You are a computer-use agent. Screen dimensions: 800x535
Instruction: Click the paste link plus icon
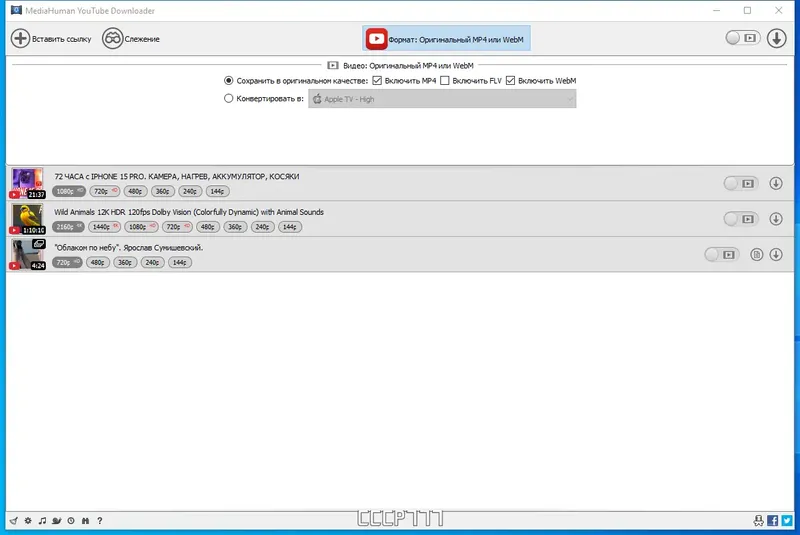click(x=21, y=39)
